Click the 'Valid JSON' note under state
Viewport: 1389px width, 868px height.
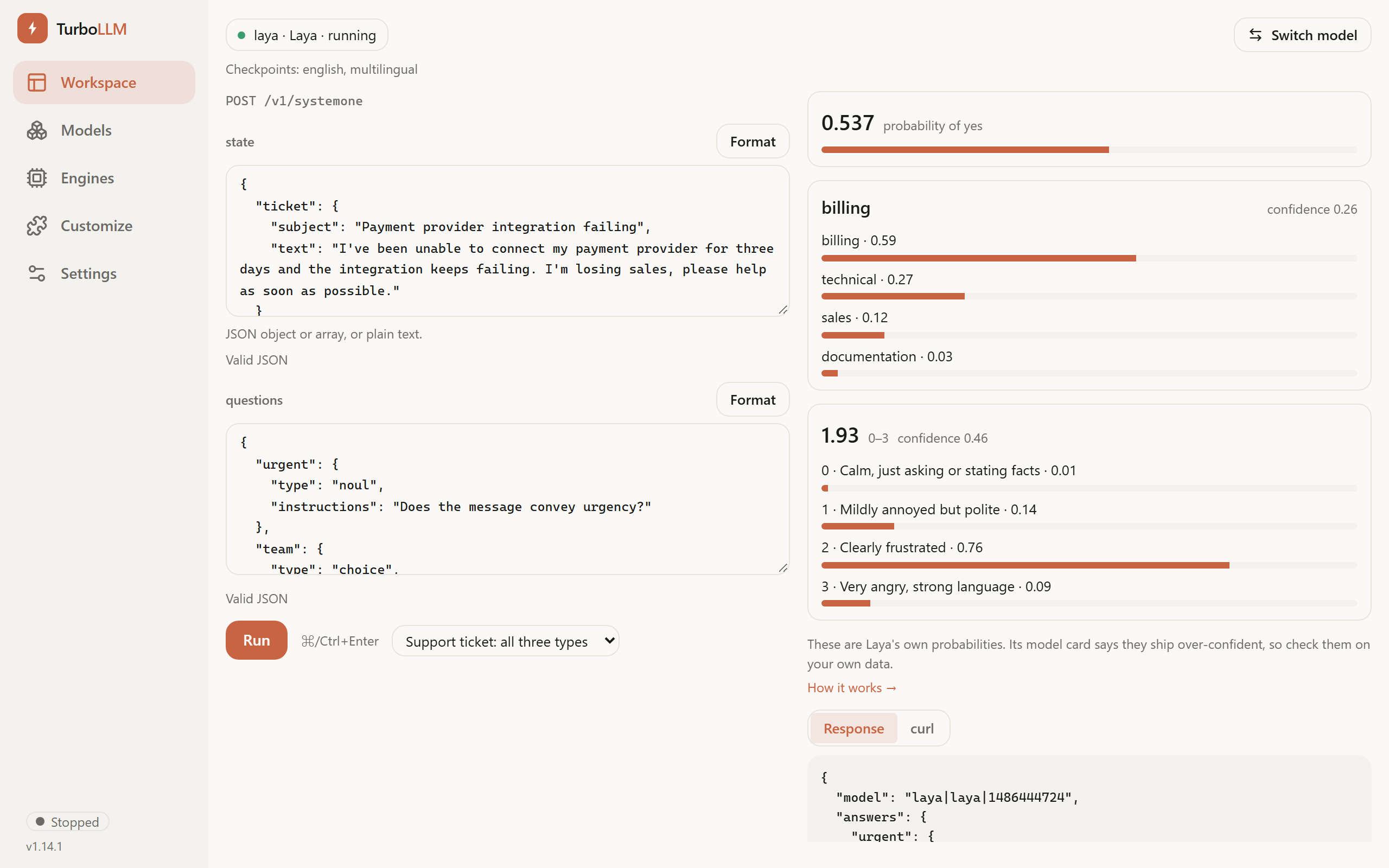pos(257,360)
